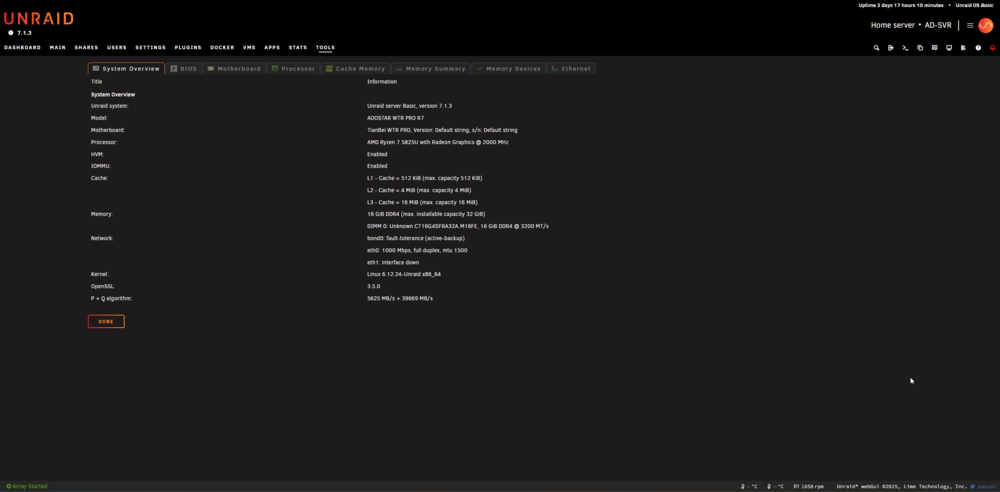This screenshot has width=1000, height=492.
Task: Open the hamburger menu near AD-SVR
Action: 970,26
